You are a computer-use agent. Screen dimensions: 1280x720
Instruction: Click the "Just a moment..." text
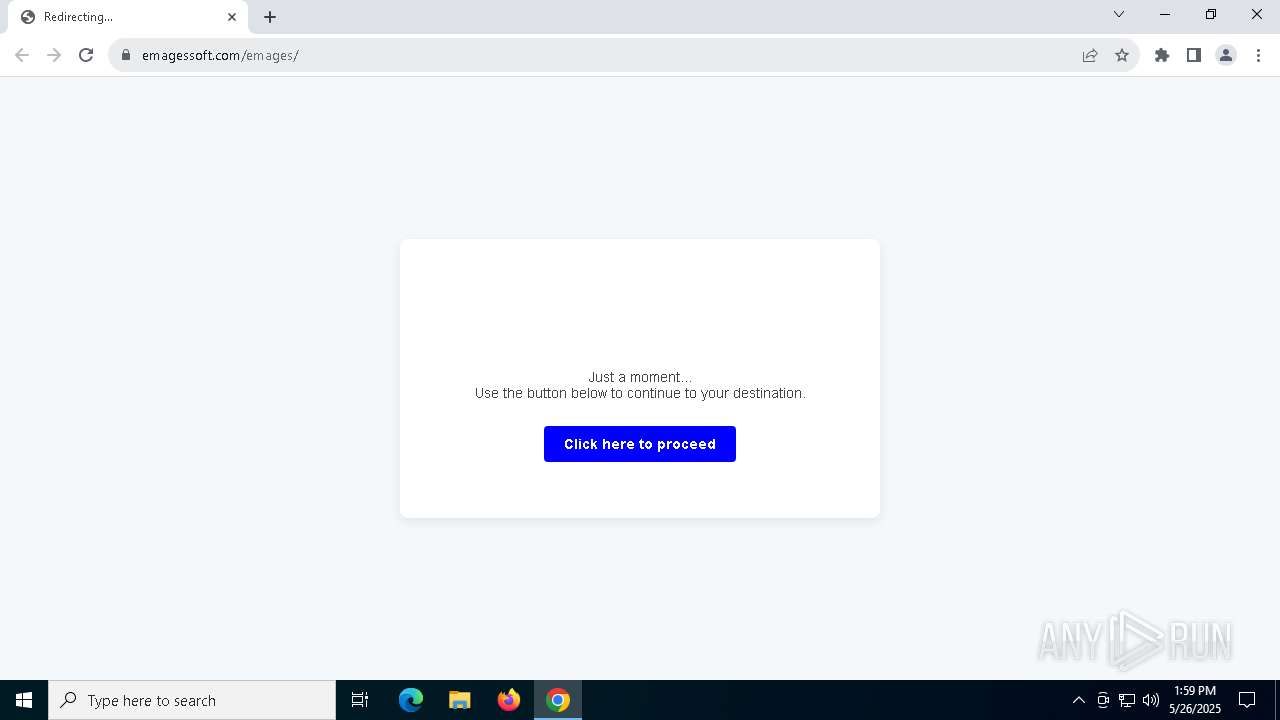(x=640, y=377)
